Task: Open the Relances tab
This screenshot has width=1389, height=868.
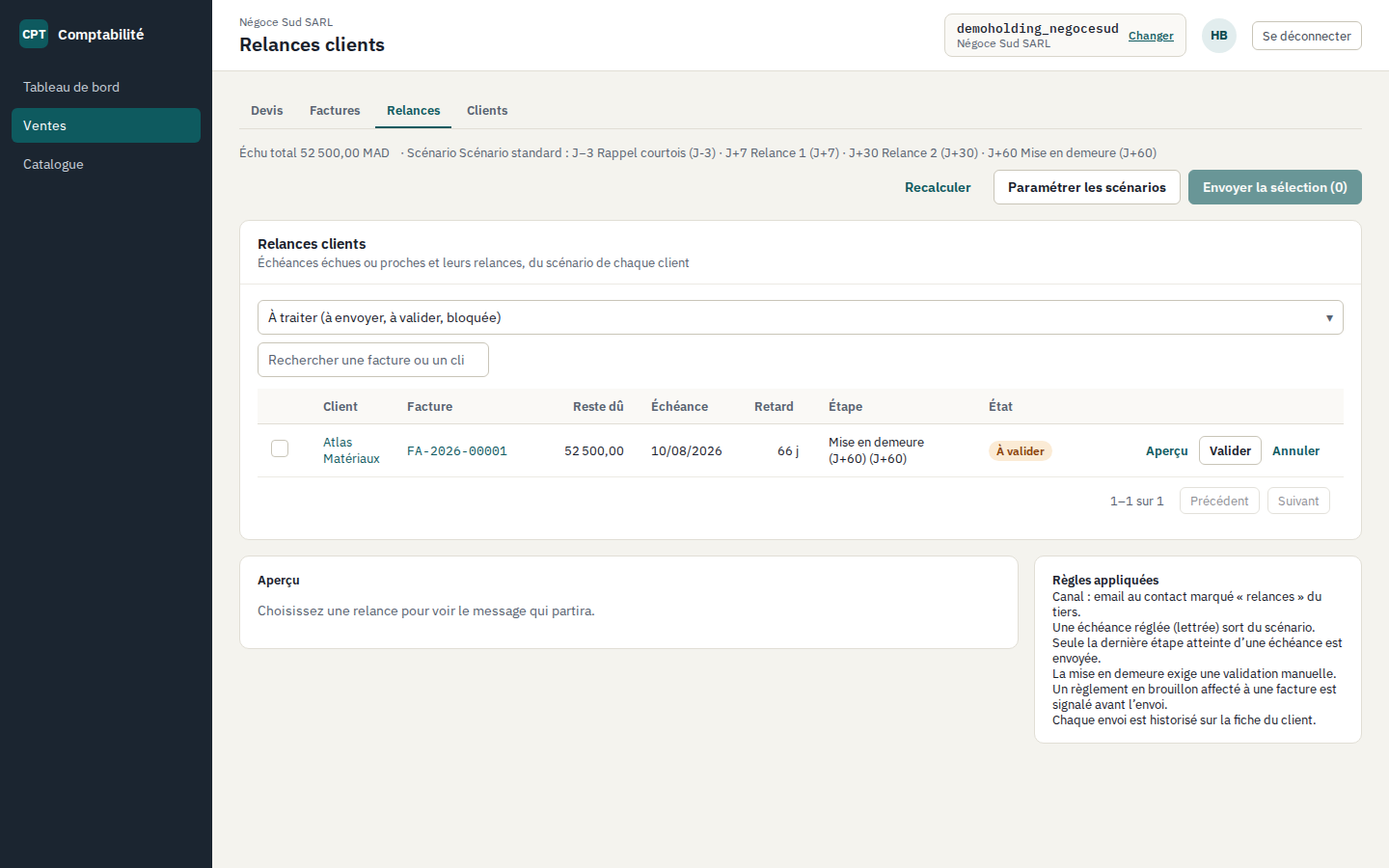Action: [x=414, y=111]
